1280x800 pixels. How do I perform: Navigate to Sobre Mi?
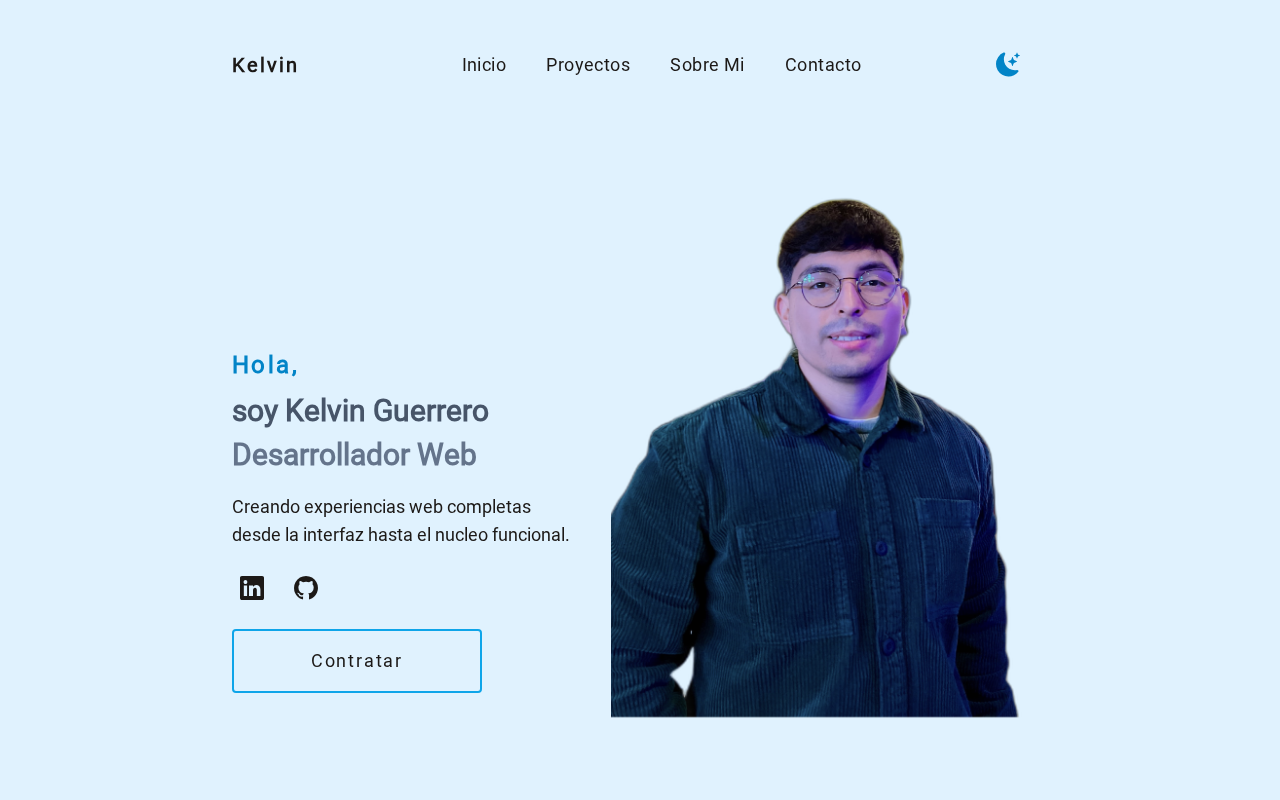[707, 65]
